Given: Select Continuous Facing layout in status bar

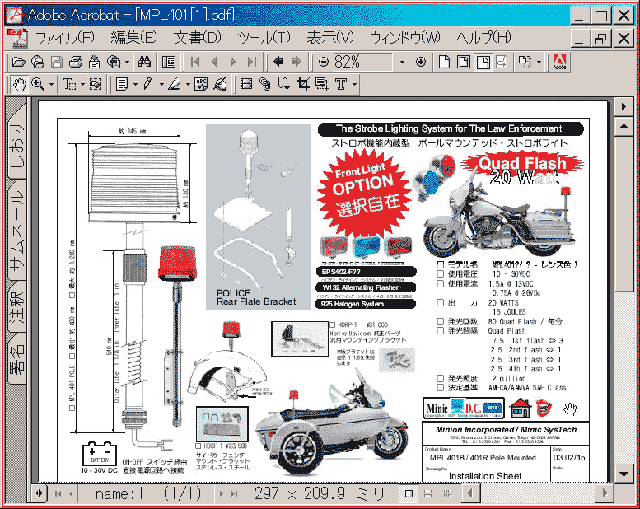Looking at the screenshot, I should 447,493.
